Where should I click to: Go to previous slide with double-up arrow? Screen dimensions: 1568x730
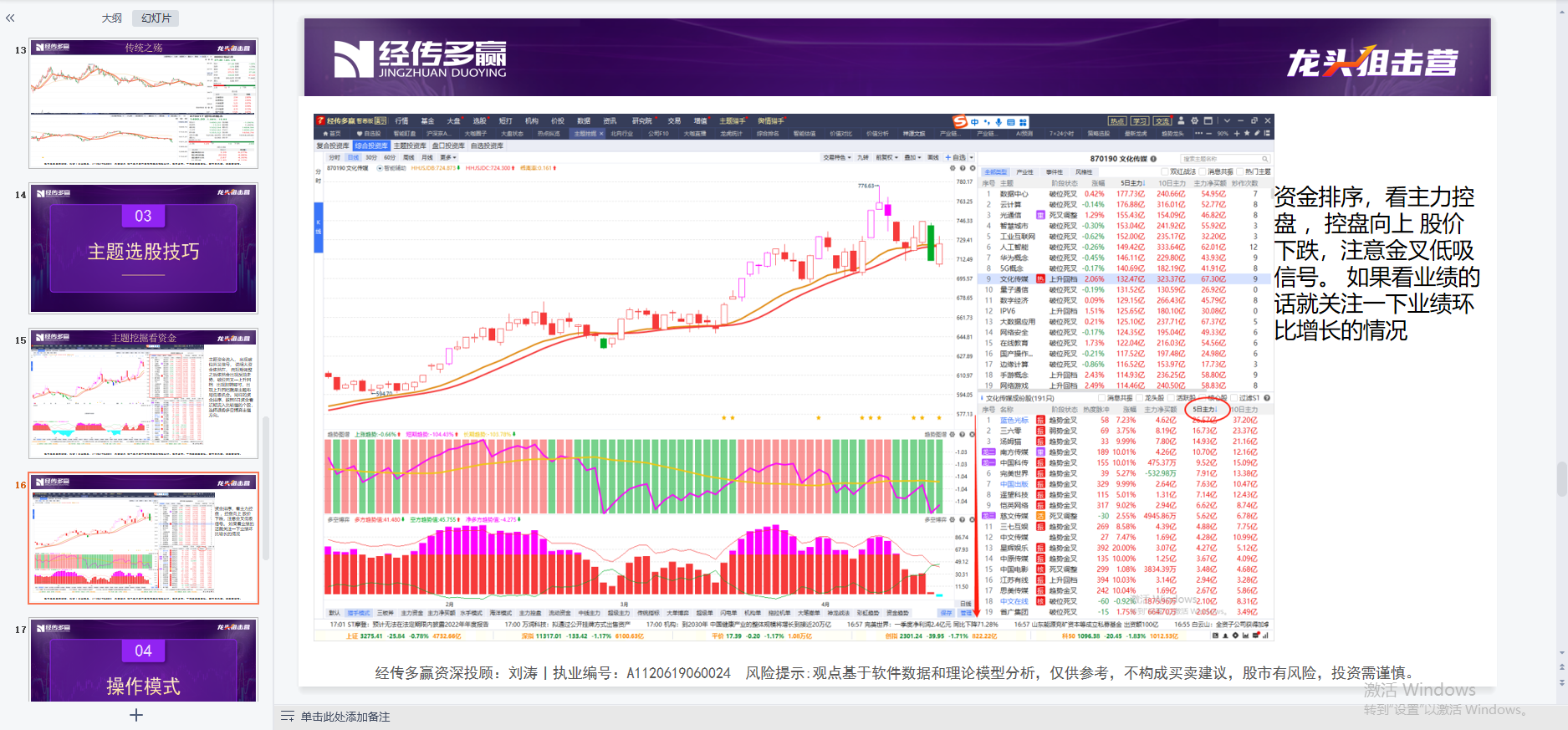point(1561,667)
